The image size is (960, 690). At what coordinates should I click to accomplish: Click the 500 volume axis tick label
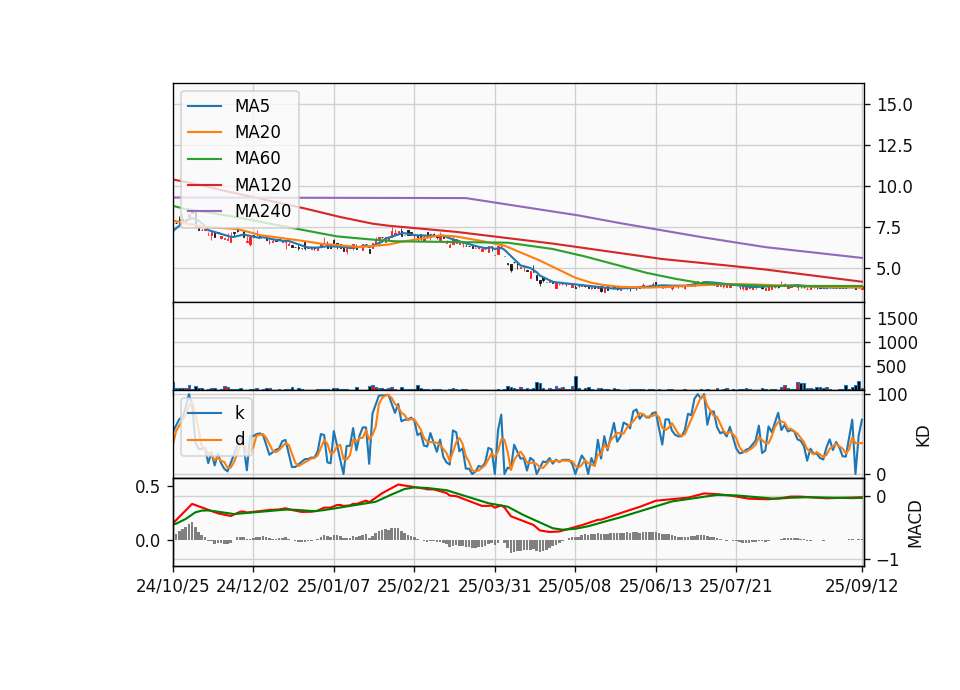[x=892, y=367]
